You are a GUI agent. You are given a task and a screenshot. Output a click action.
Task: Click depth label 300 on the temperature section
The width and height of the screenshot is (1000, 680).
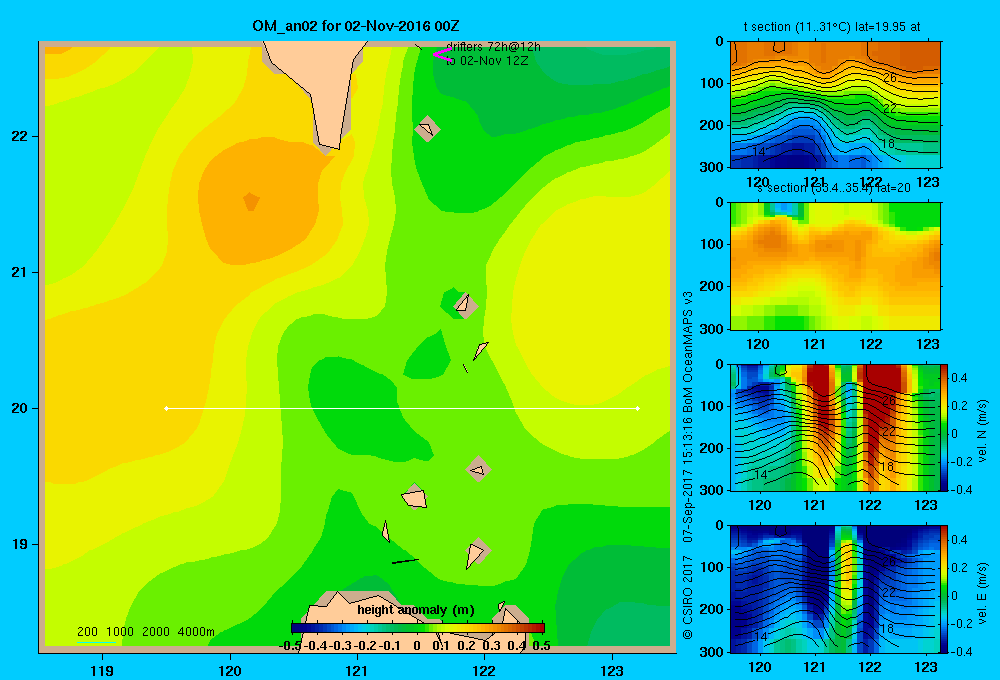click(711, 167)
